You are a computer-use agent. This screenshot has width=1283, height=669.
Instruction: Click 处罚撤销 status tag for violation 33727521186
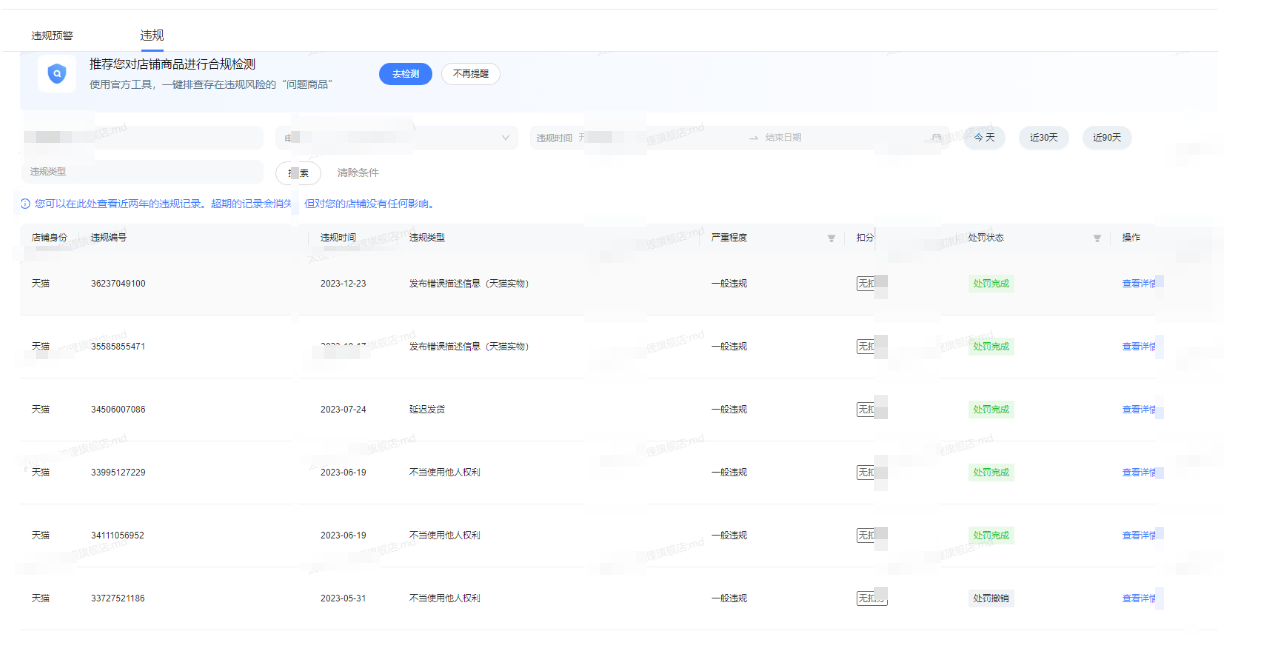tap(990, 599)
